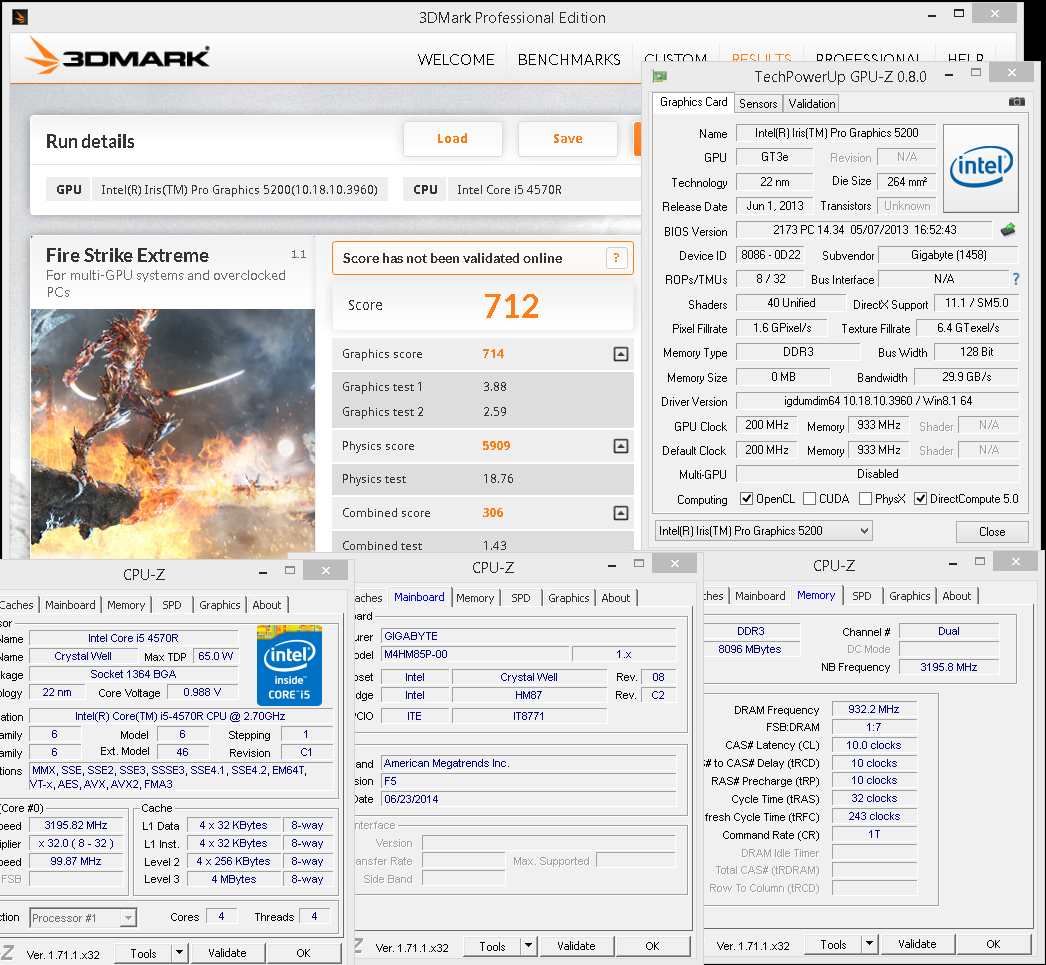The height and width of the screenshot is (965, 1046).
Task: Click the Save button in Run details
Action: (568, 139)
